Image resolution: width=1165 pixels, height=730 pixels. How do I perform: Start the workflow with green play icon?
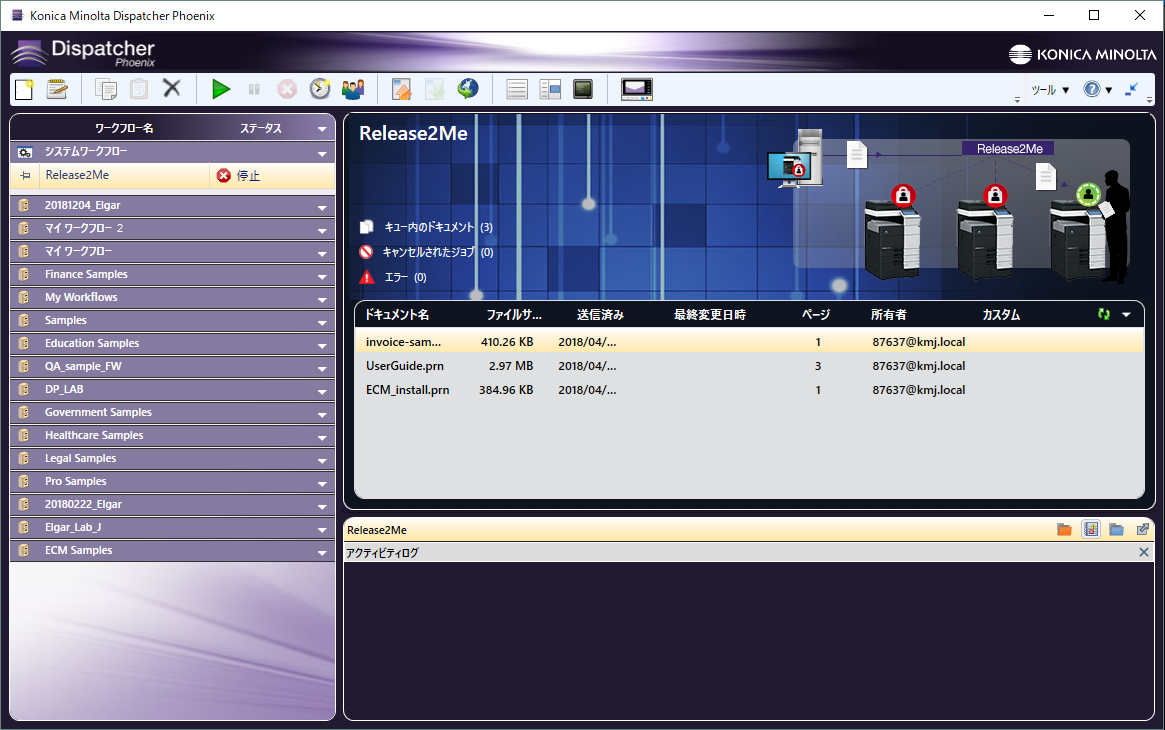pos(221,89)
